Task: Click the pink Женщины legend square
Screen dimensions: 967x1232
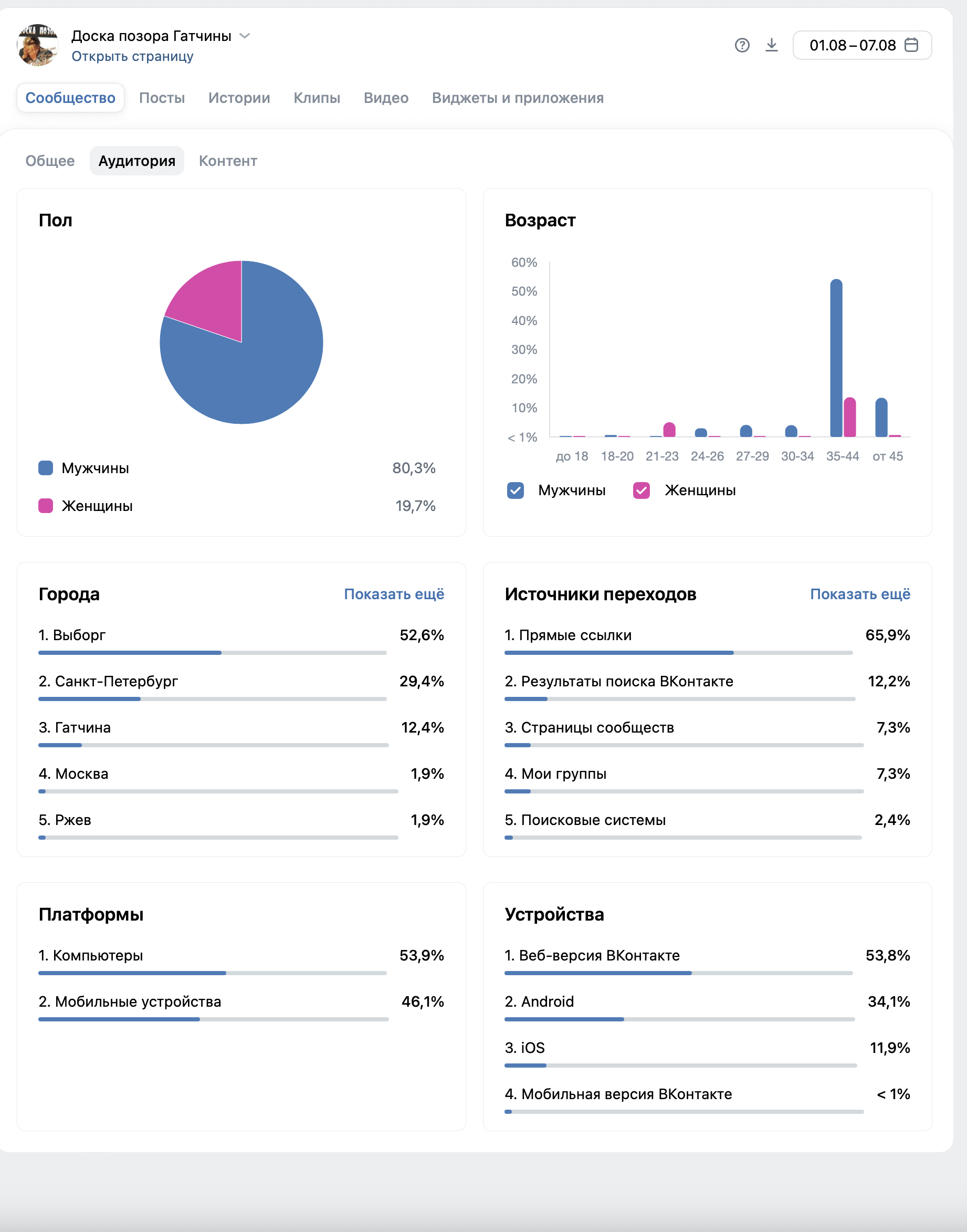Action: click(46, 506)
